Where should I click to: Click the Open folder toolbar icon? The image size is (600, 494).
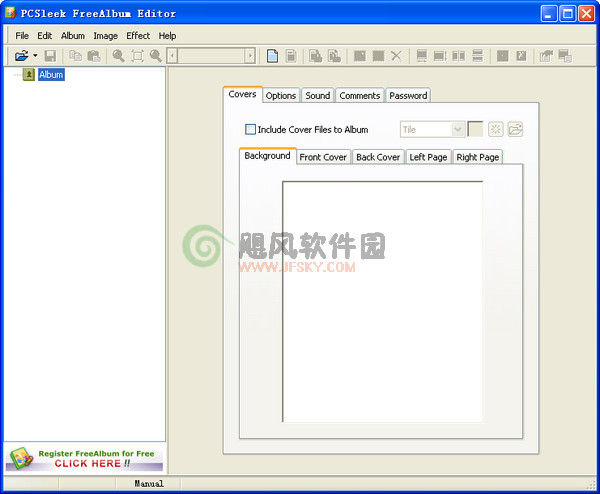pos(20,56)
